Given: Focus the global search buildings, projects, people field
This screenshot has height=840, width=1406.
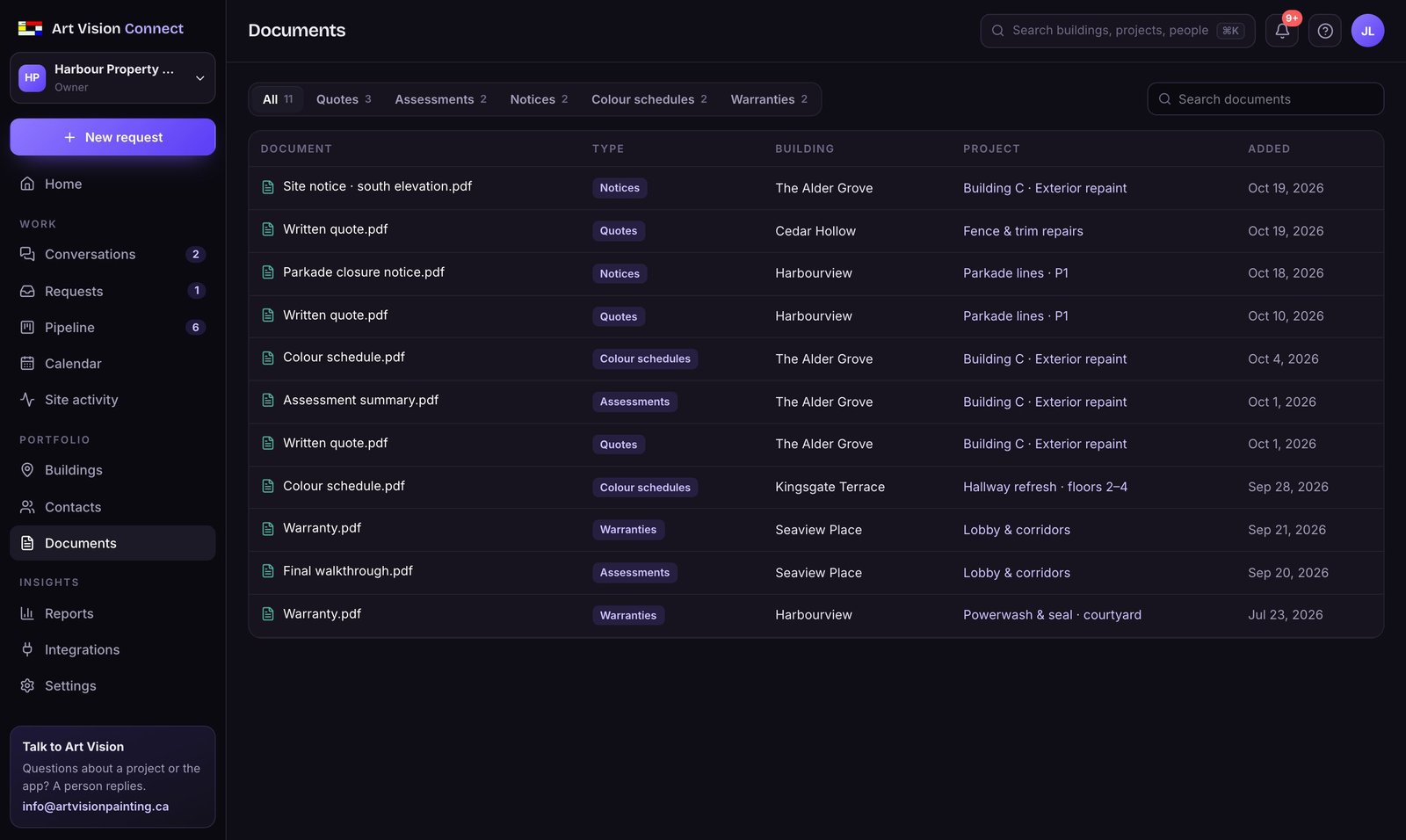Looking at the screenshot, I should pyautogui.click(x=1118, y=31).
